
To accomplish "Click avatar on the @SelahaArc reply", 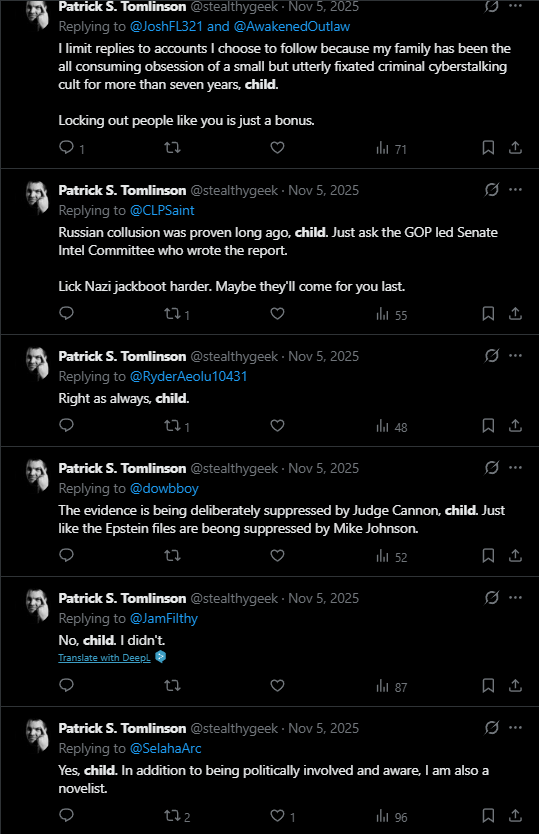I will point(38,735).
